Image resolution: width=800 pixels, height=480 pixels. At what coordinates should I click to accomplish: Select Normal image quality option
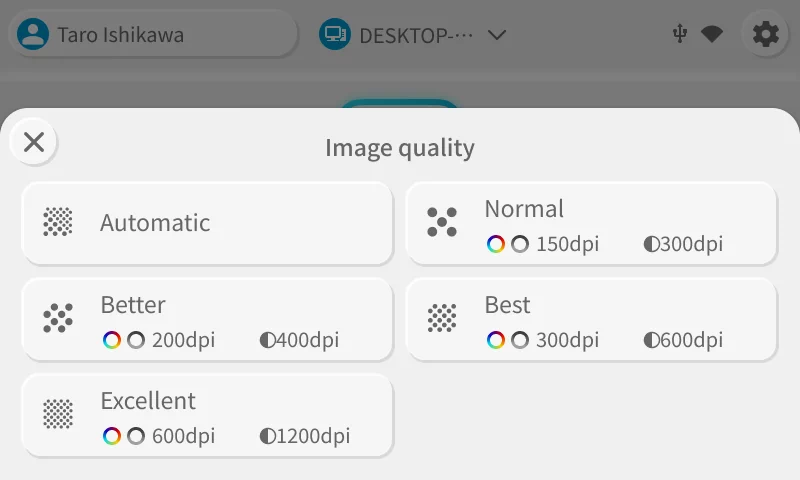(591, 223)
